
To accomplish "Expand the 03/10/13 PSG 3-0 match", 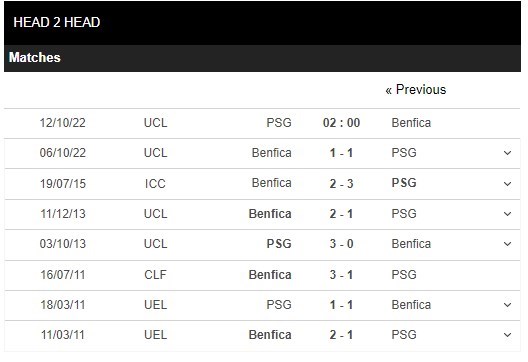I will (x=507, y=244).
